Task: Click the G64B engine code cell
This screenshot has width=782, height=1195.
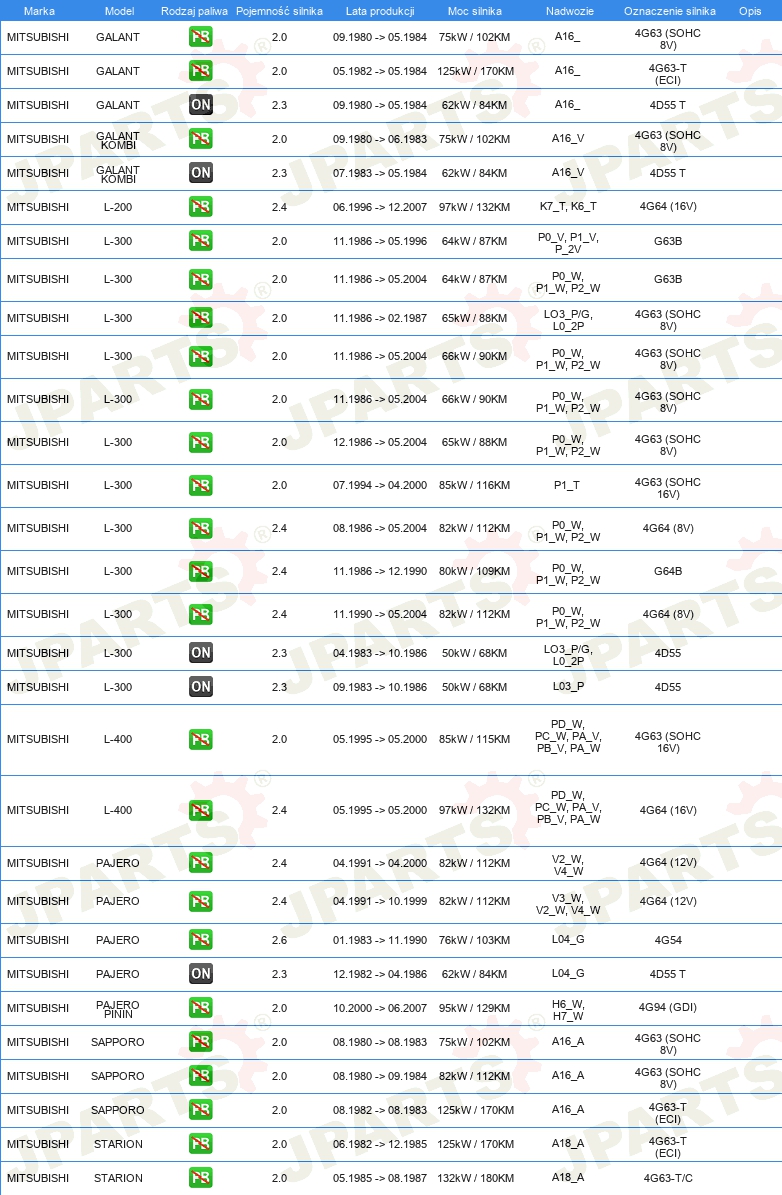Action: click(668, 571)
